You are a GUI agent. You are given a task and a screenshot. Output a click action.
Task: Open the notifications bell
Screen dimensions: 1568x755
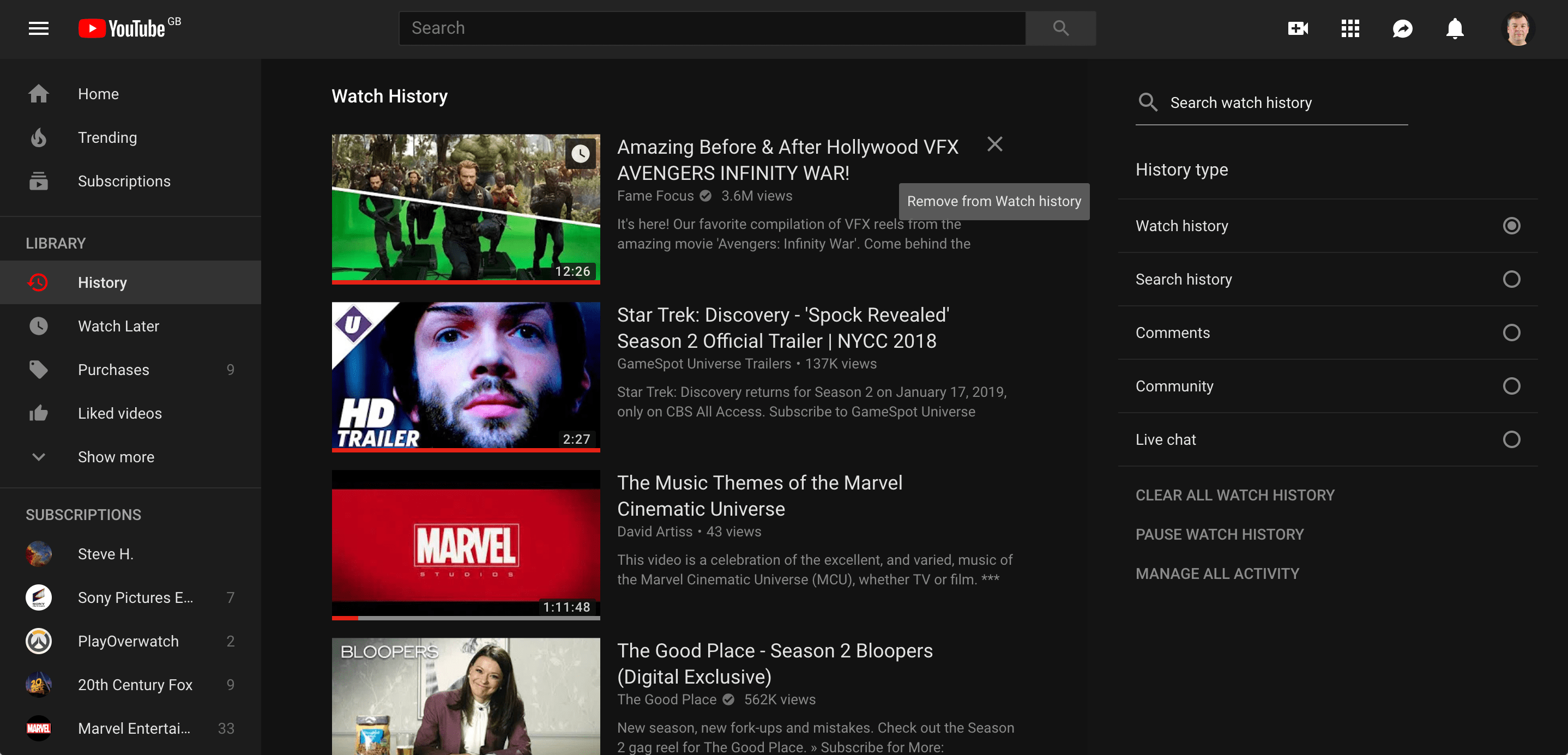point(1454,28)
